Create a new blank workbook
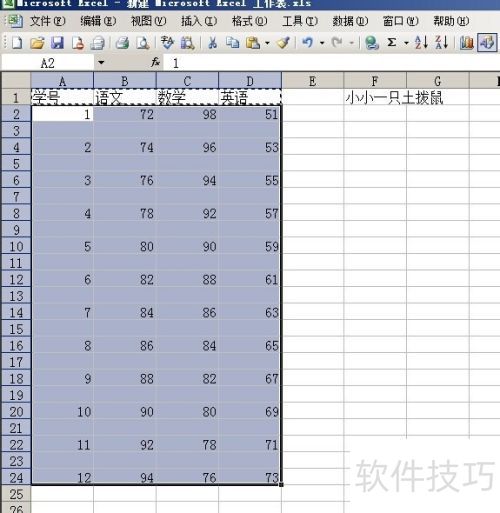This screenshot has width=500, height=513. [x=17, y=43]
